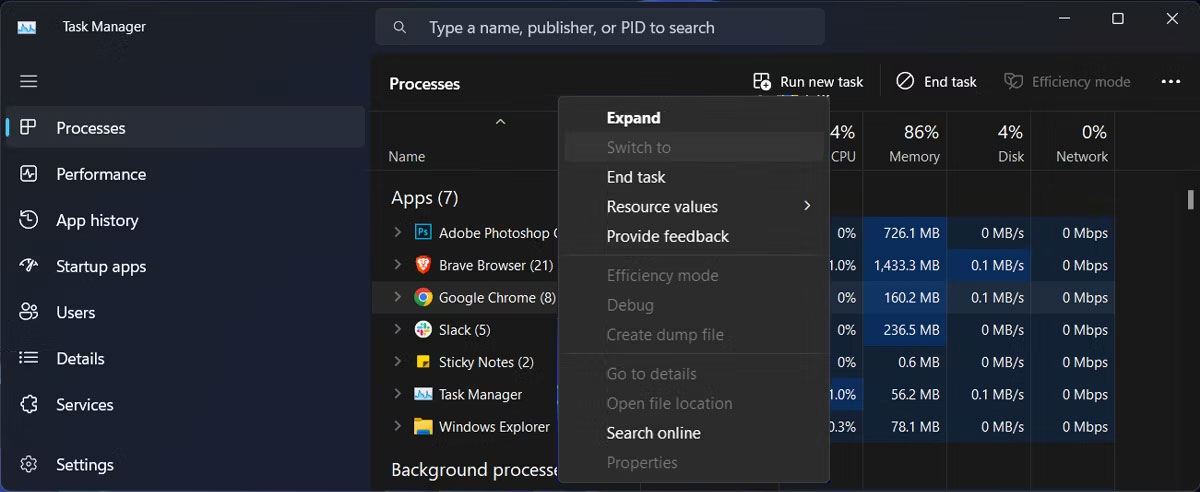Image resolution: width=1200 pixels, height=492 pixels.
Task: Click the 0.6 MB Sticky Notes memory cell
Action: pyautogui.click(x=905, y=362)
